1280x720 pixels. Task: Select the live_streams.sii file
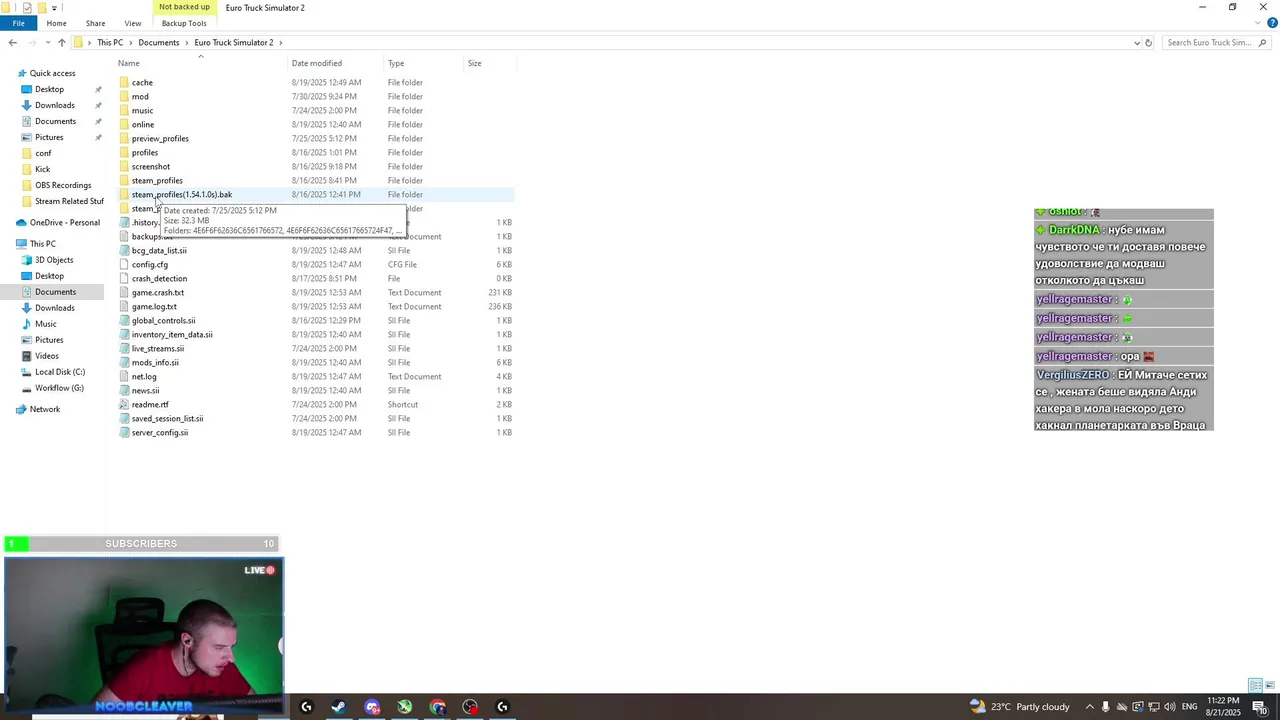(158, 348)
